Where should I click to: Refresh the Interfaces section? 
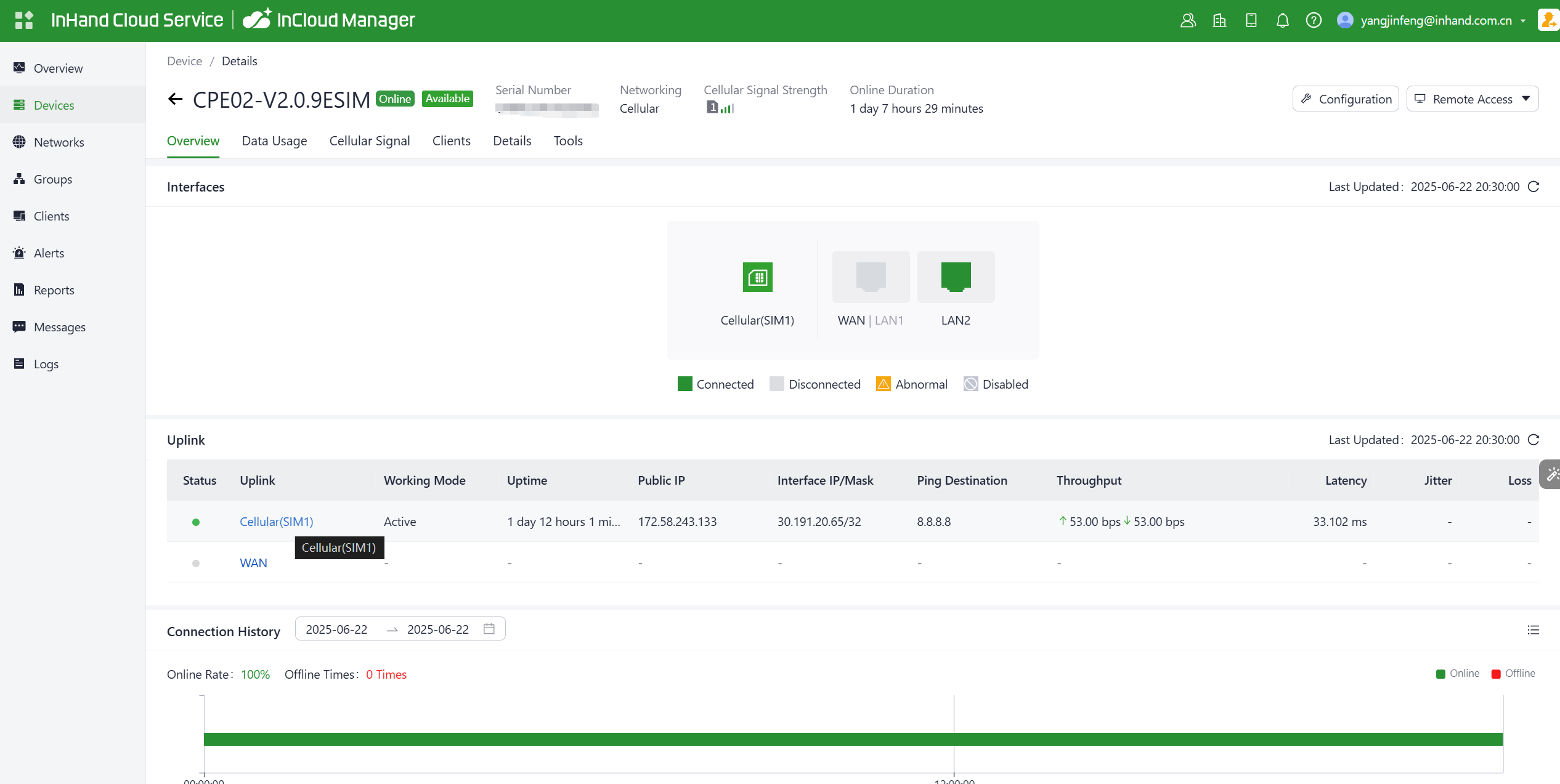click(1534, 187)
